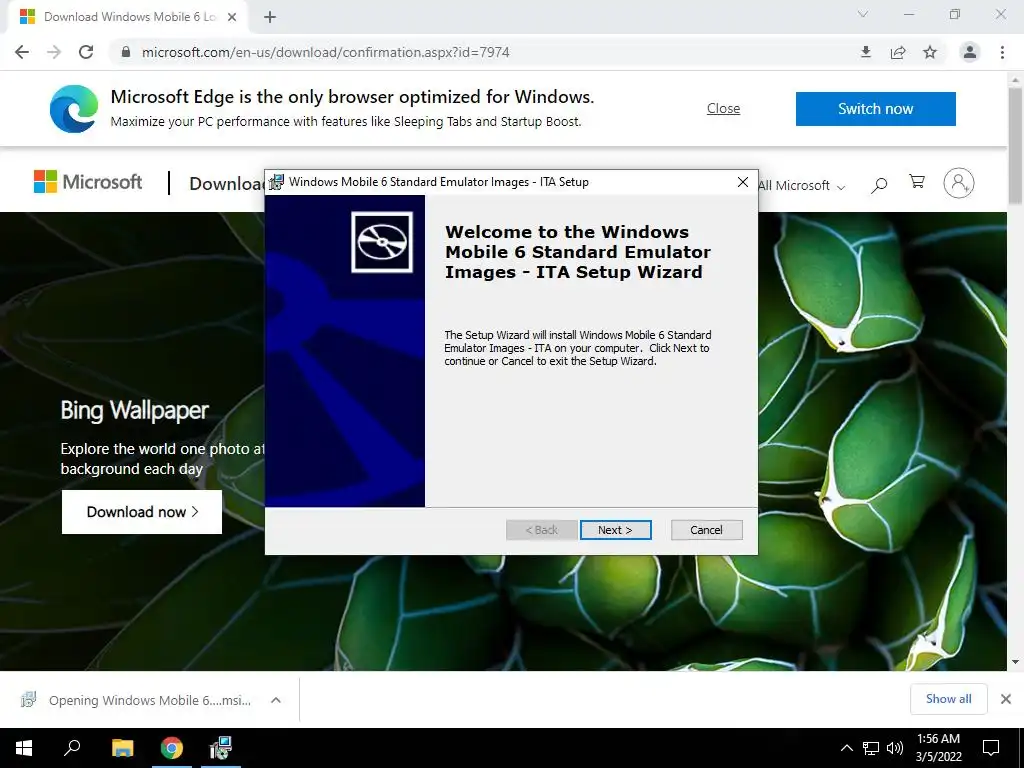Click the setup disc icon in wizard
Image resolution: width=1024 pixels, height=768 pixels.
(382, 242)
